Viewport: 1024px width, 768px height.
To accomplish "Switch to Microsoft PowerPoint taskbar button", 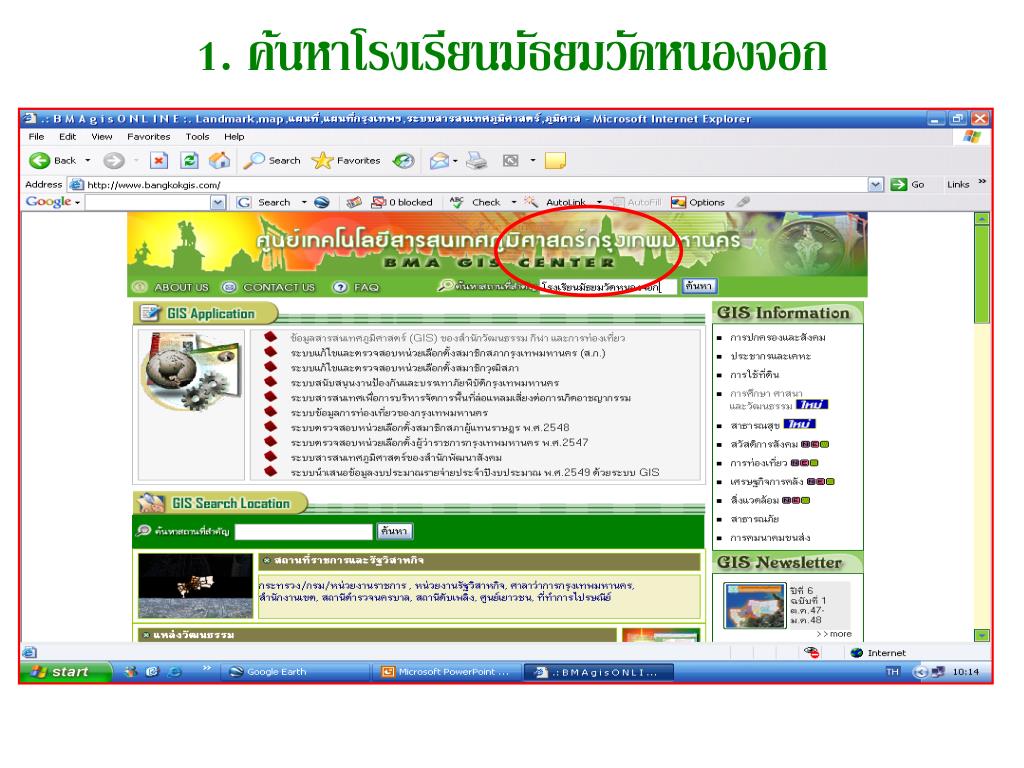I will coord(447,672).
